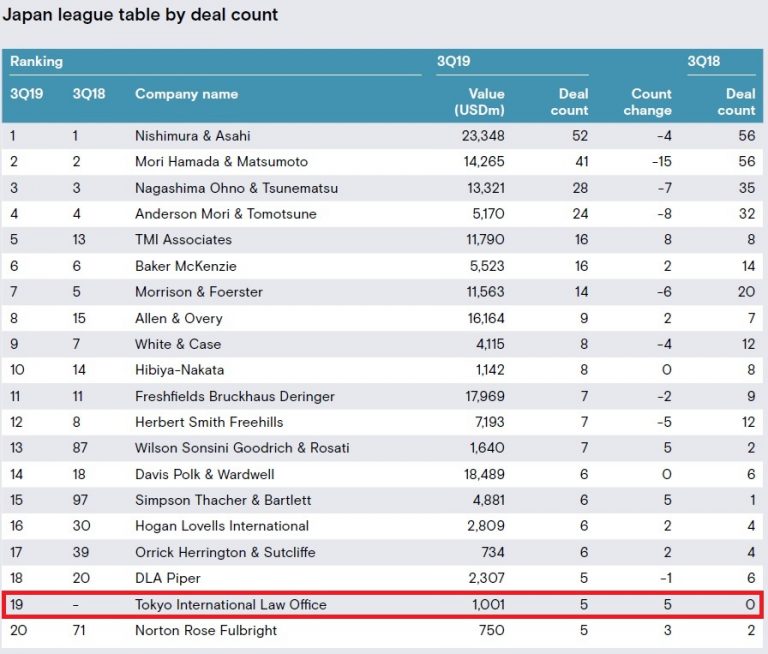This screenshot has width=768, height=654.
Task: Select value '16,164' for Allen & Overy
Action: coord(486,318)
